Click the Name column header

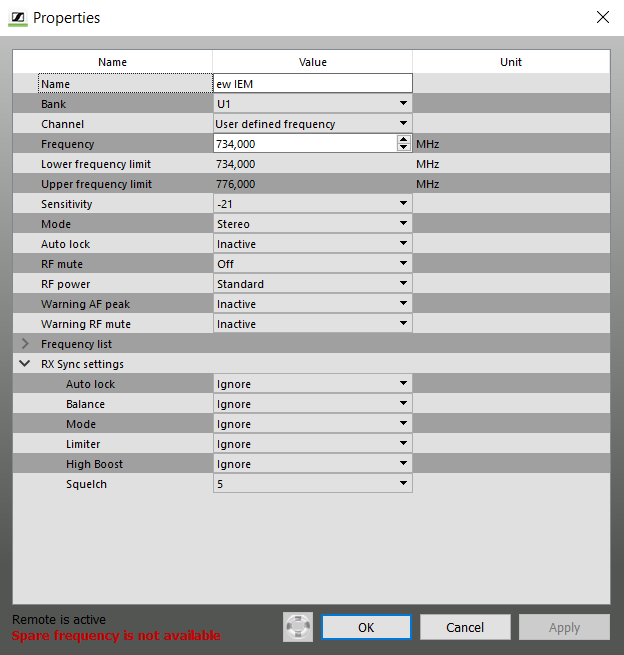point(112,62)
